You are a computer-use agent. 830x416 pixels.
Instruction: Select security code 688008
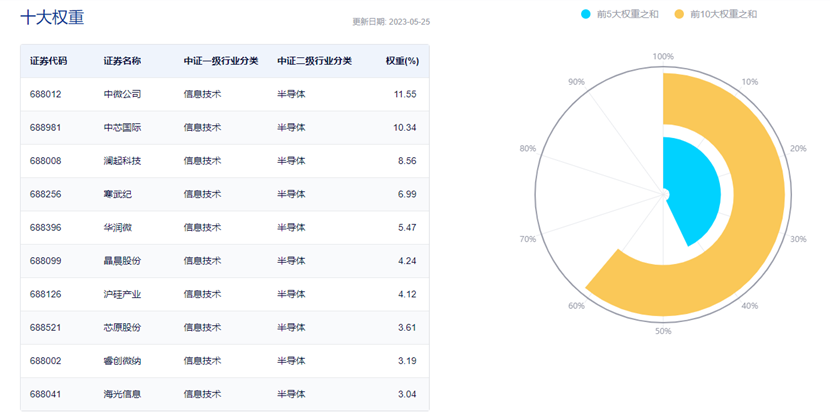point(46,161)
